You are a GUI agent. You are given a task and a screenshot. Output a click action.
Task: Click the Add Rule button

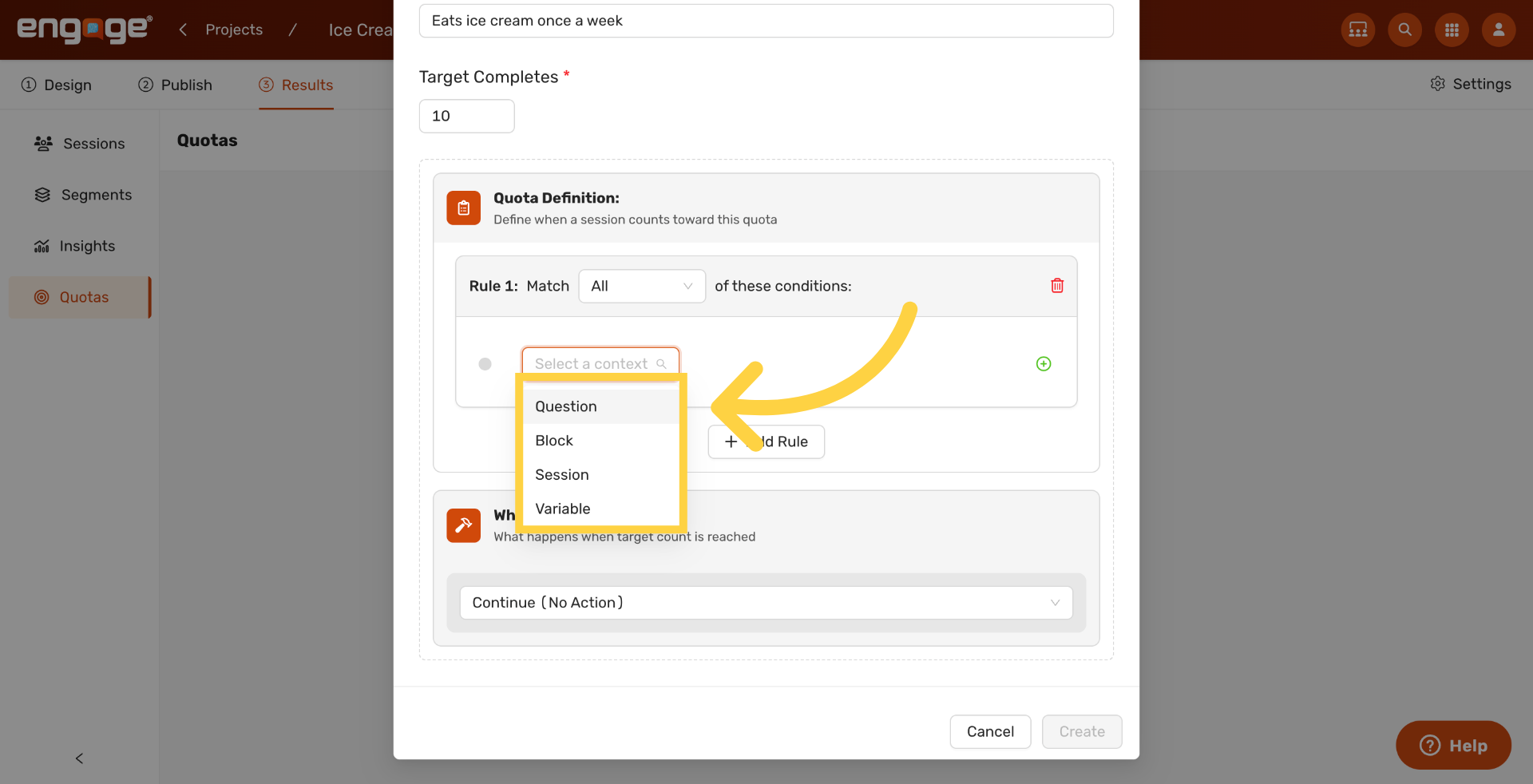pos(766,441)
